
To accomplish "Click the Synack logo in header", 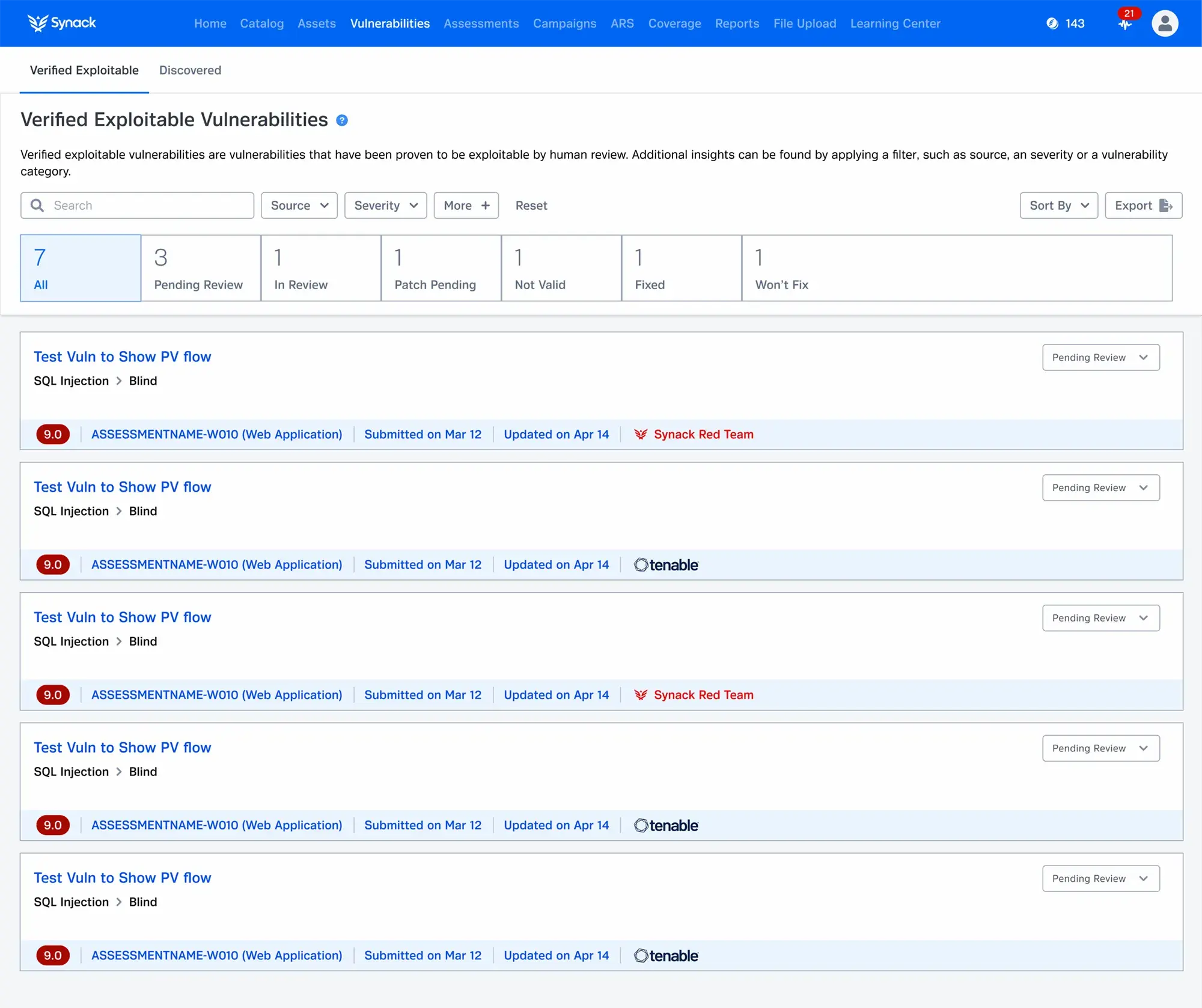I will click(61, 23).
